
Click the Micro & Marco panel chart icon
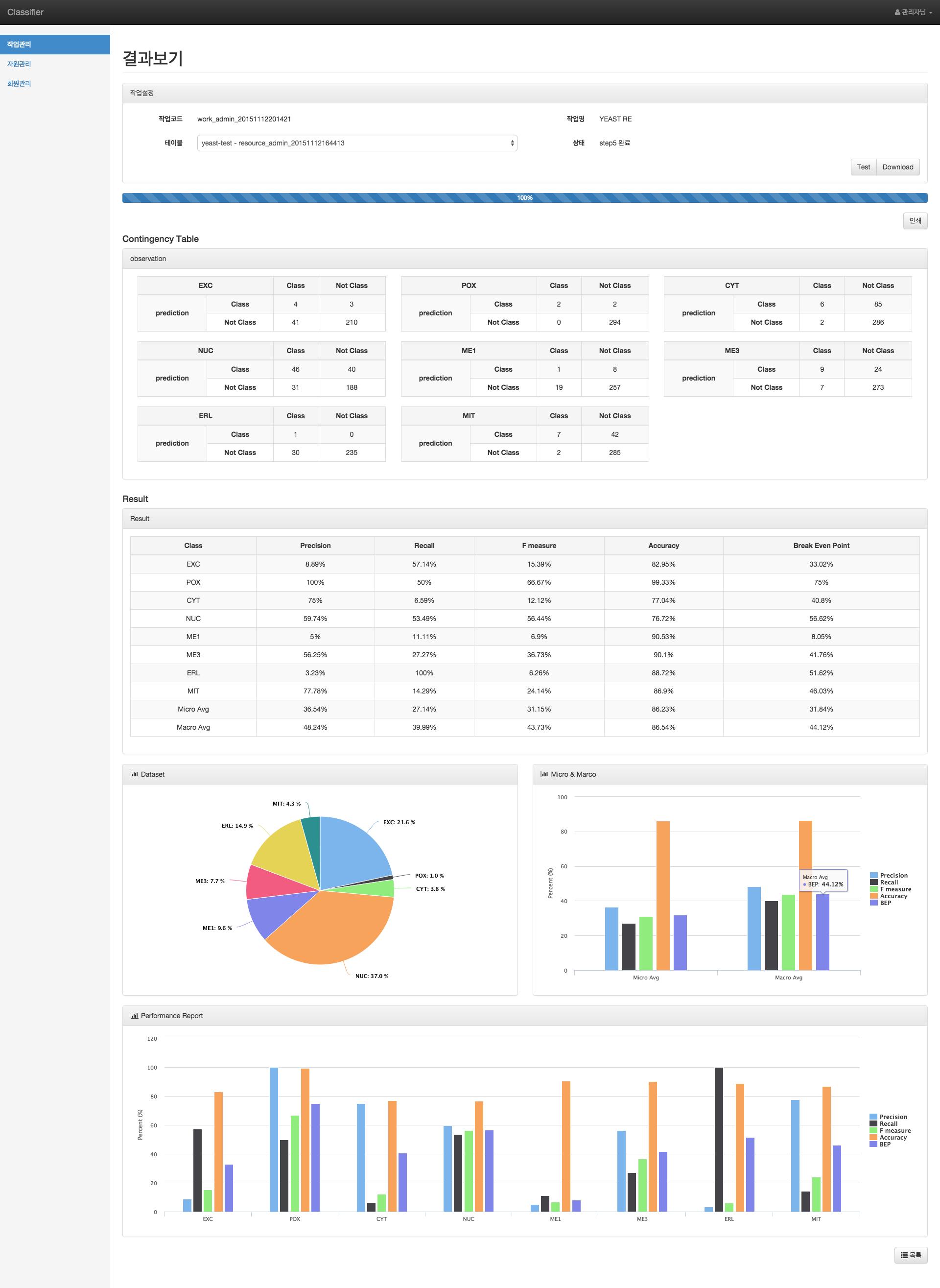(x=544, y=774)
